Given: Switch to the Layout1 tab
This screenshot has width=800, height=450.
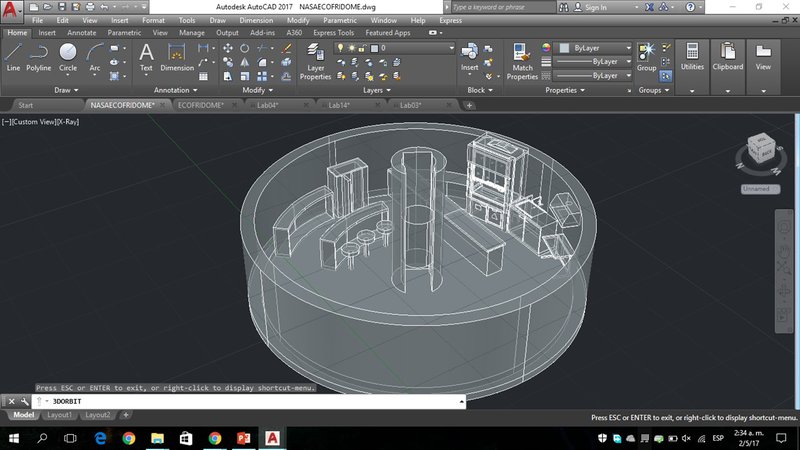Looking at the screenshot, I should click(x=60, y=414).
